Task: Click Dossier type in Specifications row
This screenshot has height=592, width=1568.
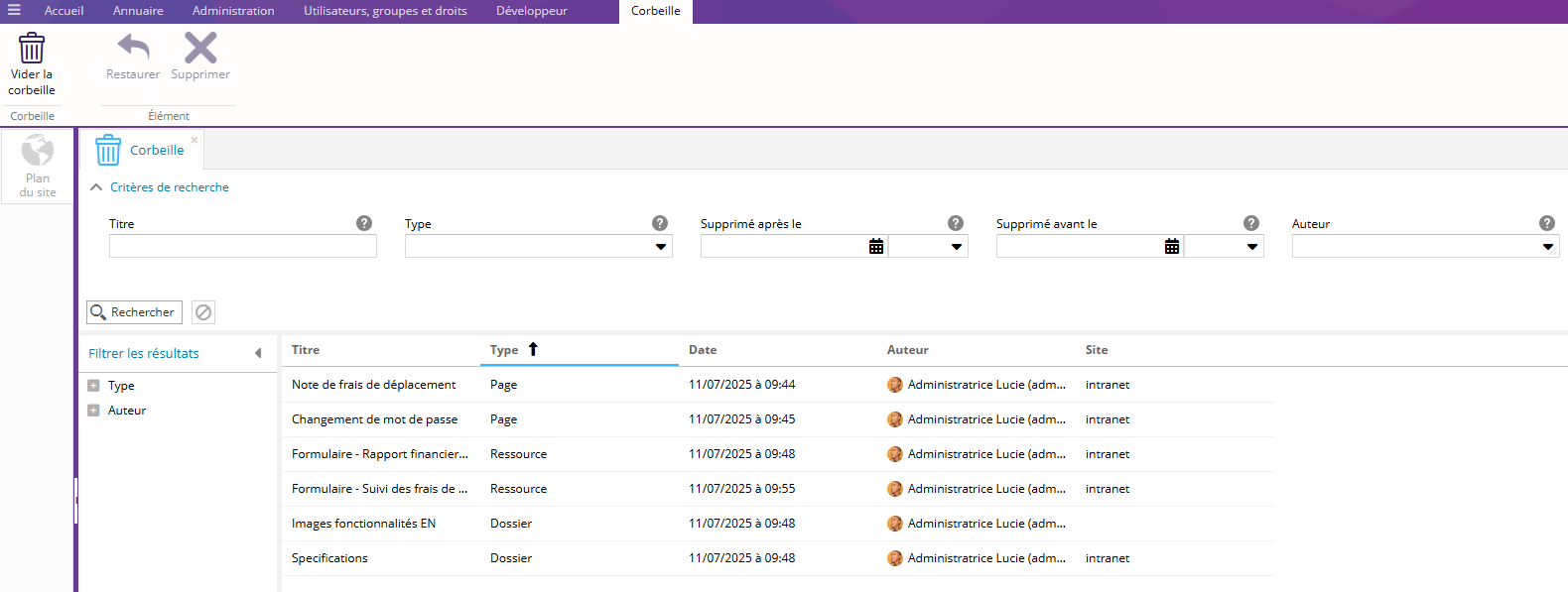Action: tap(511, 558)
